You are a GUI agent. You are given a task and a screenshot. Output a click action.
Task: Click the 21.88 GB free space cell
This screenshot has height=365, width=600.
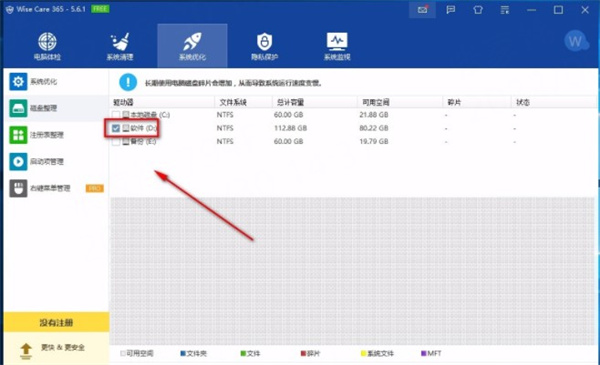click(373, 115)
